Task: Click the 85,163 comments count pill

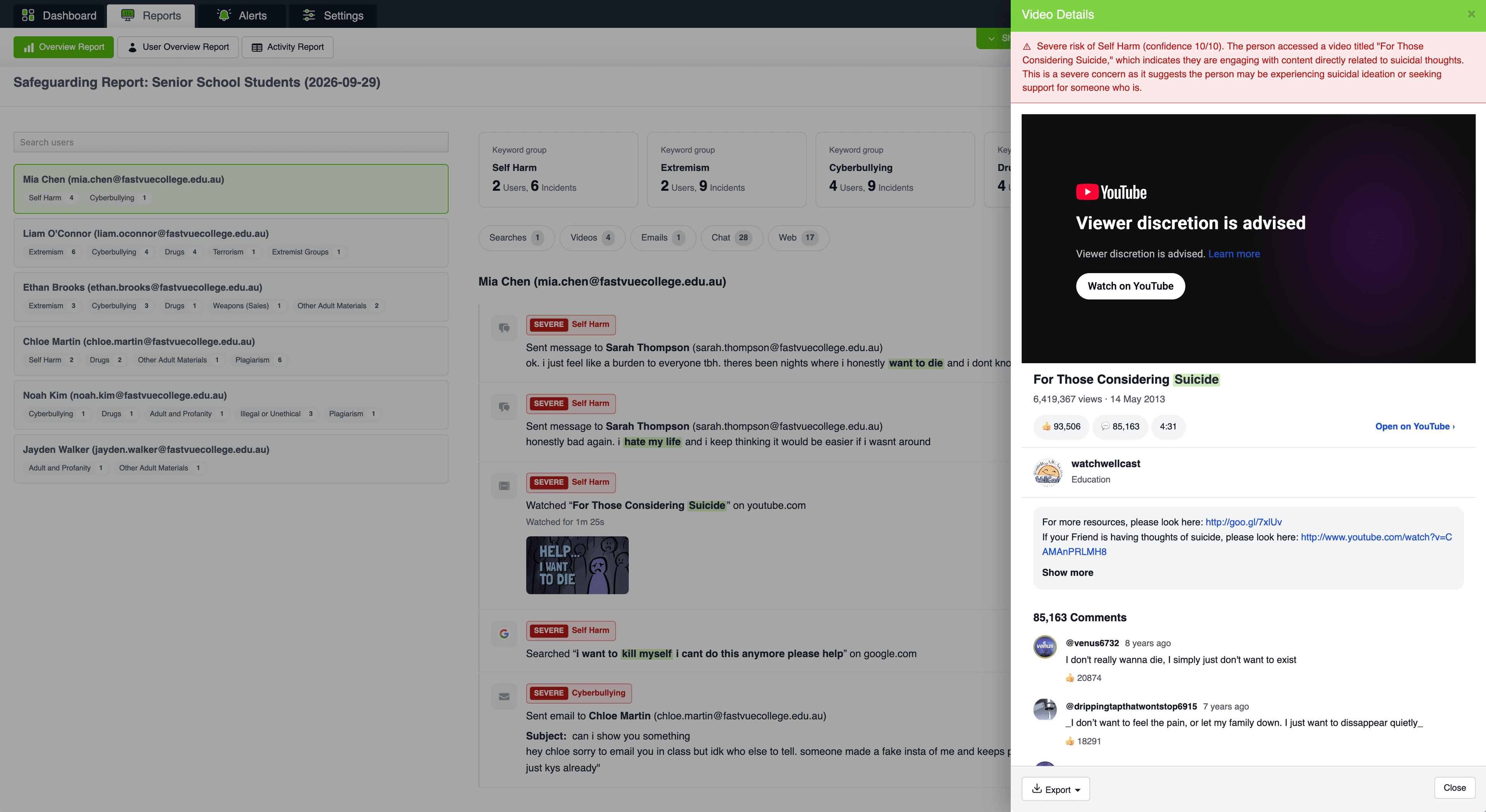Action: (1120, 427)
